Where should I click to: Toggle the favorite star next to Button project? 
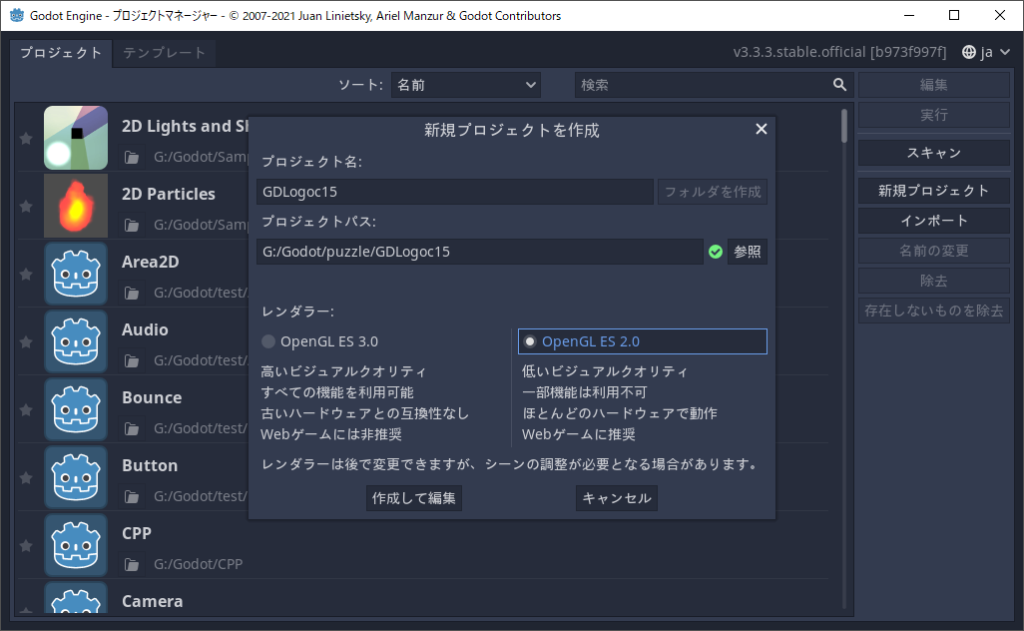click(x=26, y=477)
